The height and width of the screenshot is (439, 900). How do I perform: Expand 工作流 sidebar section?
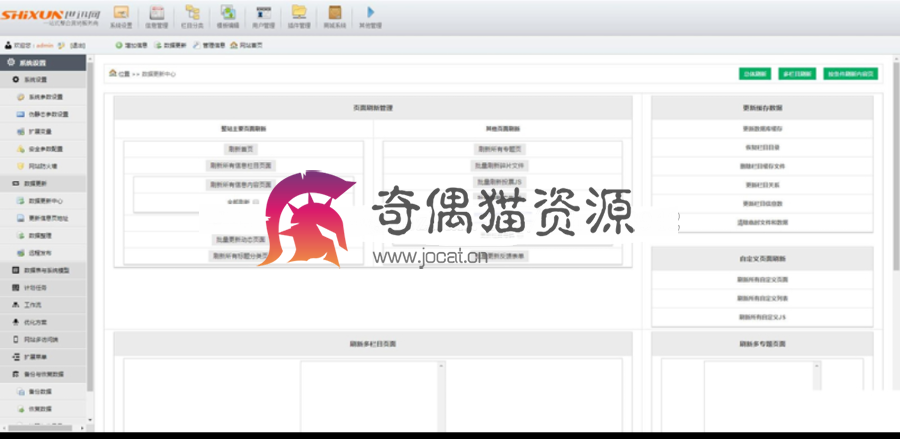point(43,305)
